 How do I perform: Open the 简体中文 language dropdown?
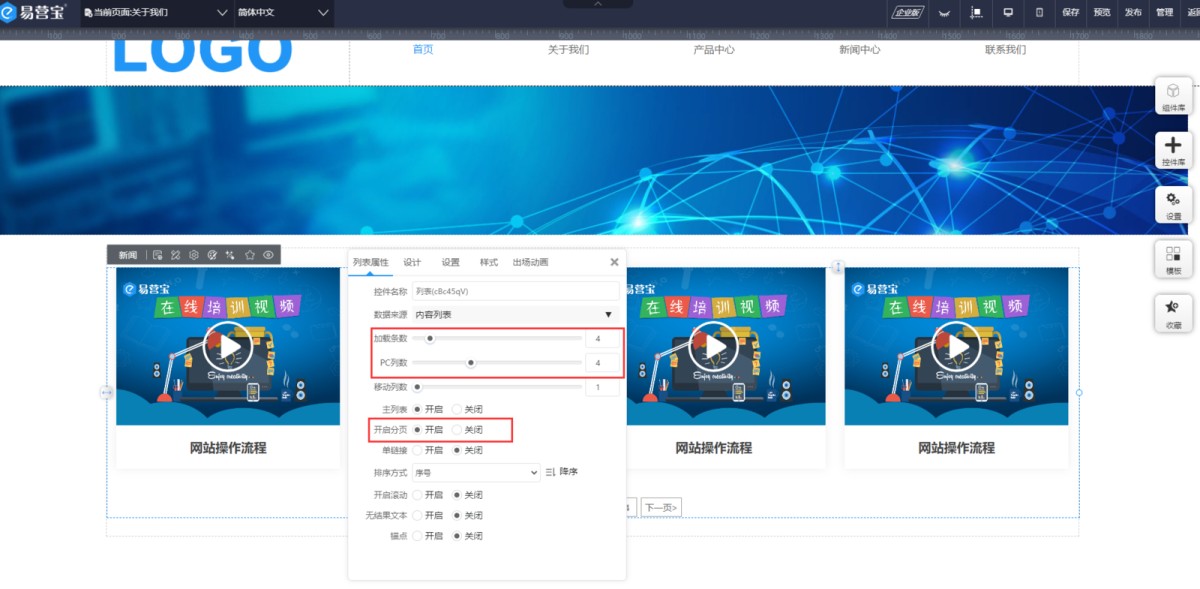coord(283,13)
